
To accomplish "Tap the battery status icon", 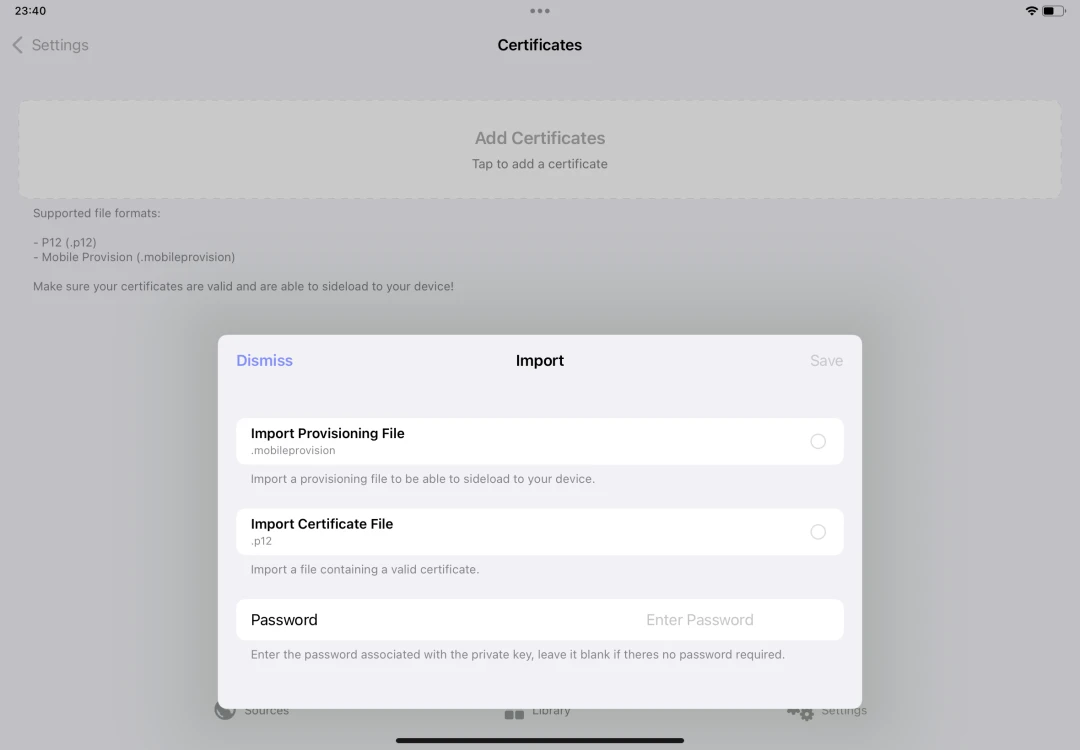I will (1054, 11).
